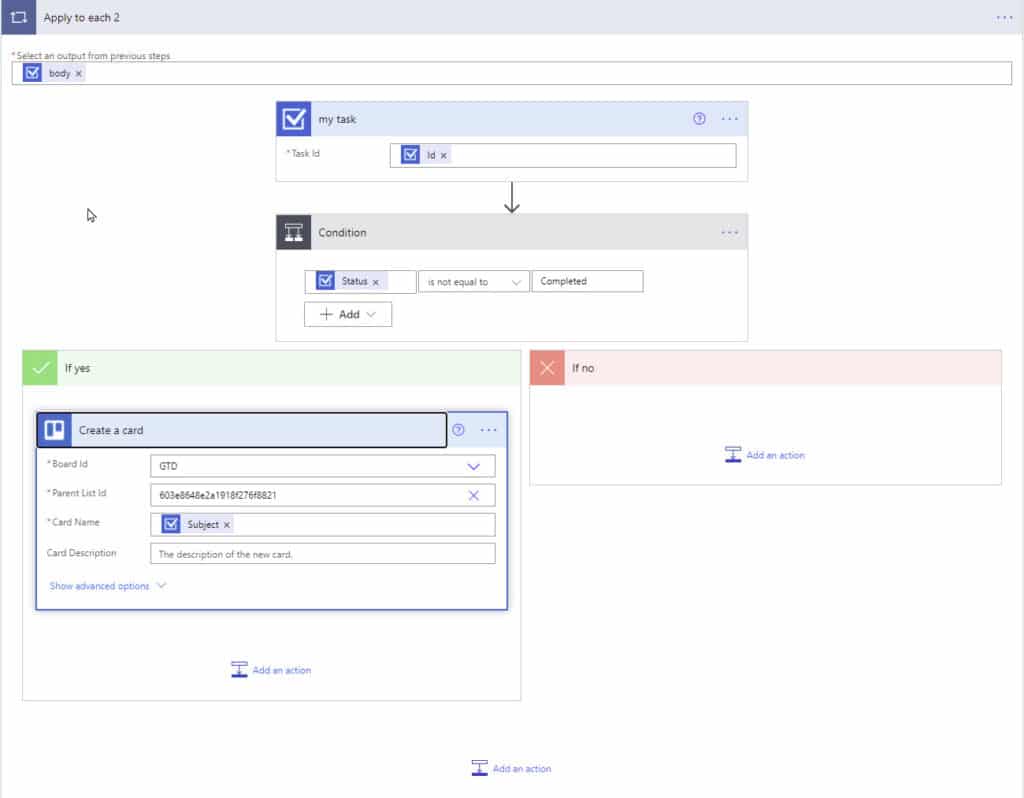Open help for the my task action
The image size is (1024, 798).
[x=699, y=118]
